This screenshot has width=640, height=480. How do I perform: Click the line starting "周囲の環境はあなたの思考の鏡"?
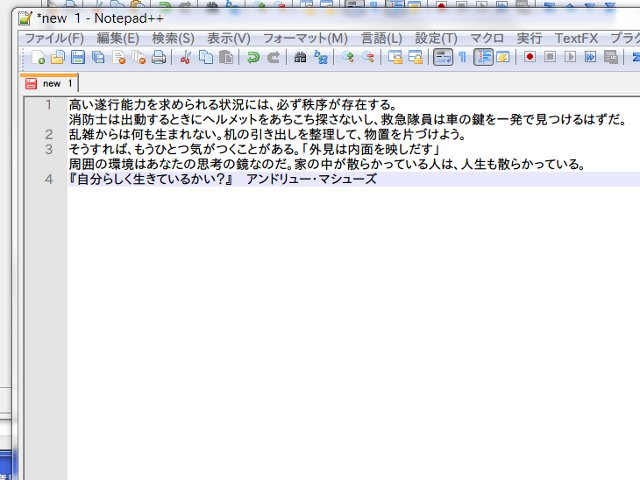(x=327, y=164)
